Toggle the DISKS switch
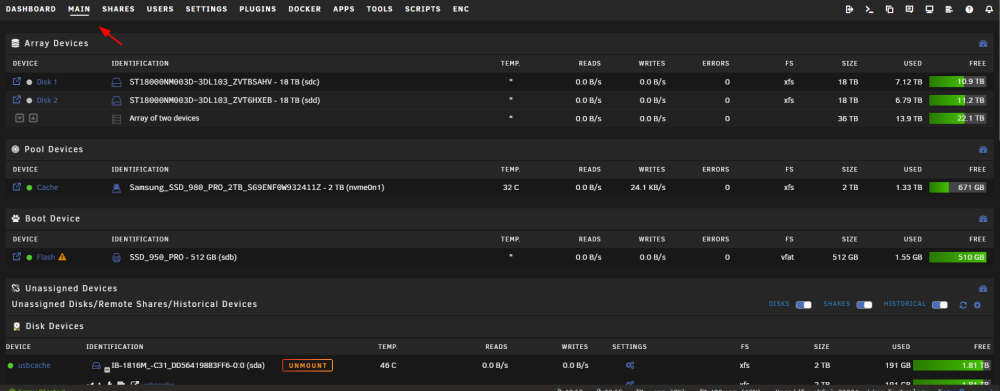1000x391 pixels. [804, 305]
